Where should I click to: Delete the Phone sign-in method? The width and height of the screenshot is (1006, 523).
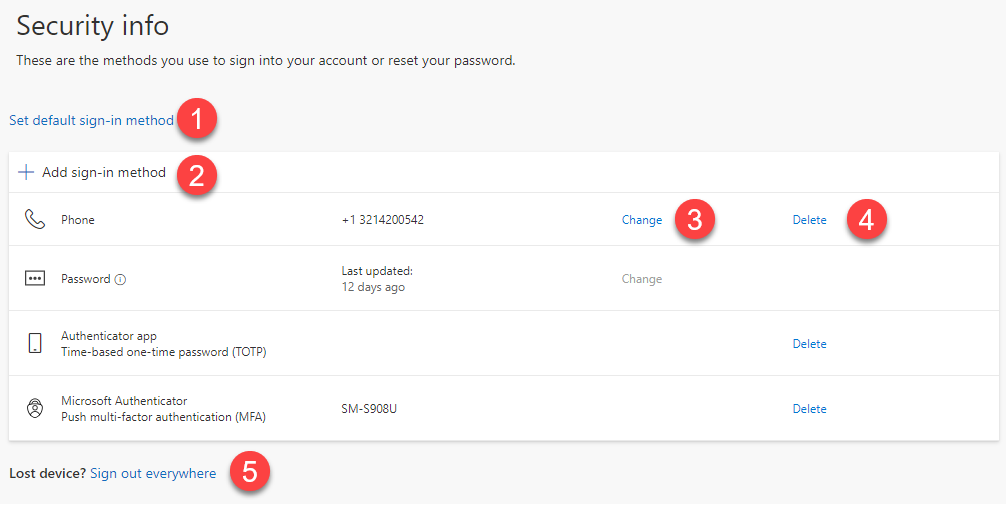[809, 220]
